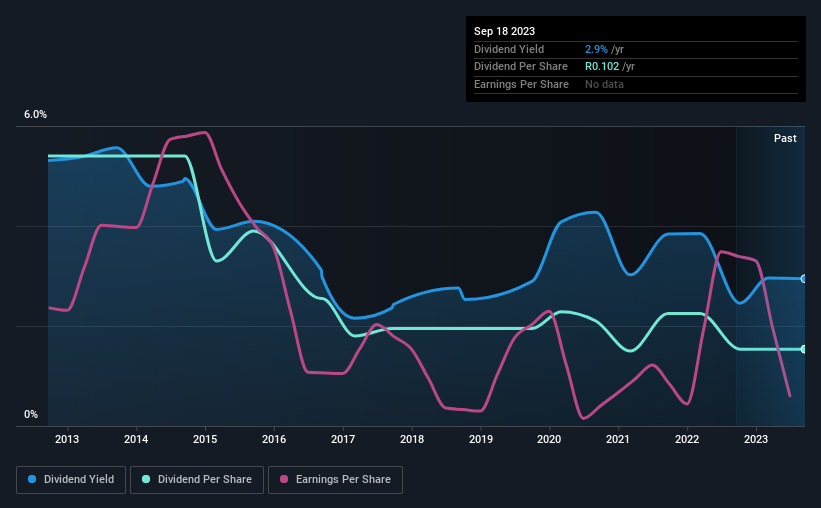Click the tooltip 'Dividend Yield' row label
Image resolution: width=821 pixels, height=508 pixels.
(509, 49)
